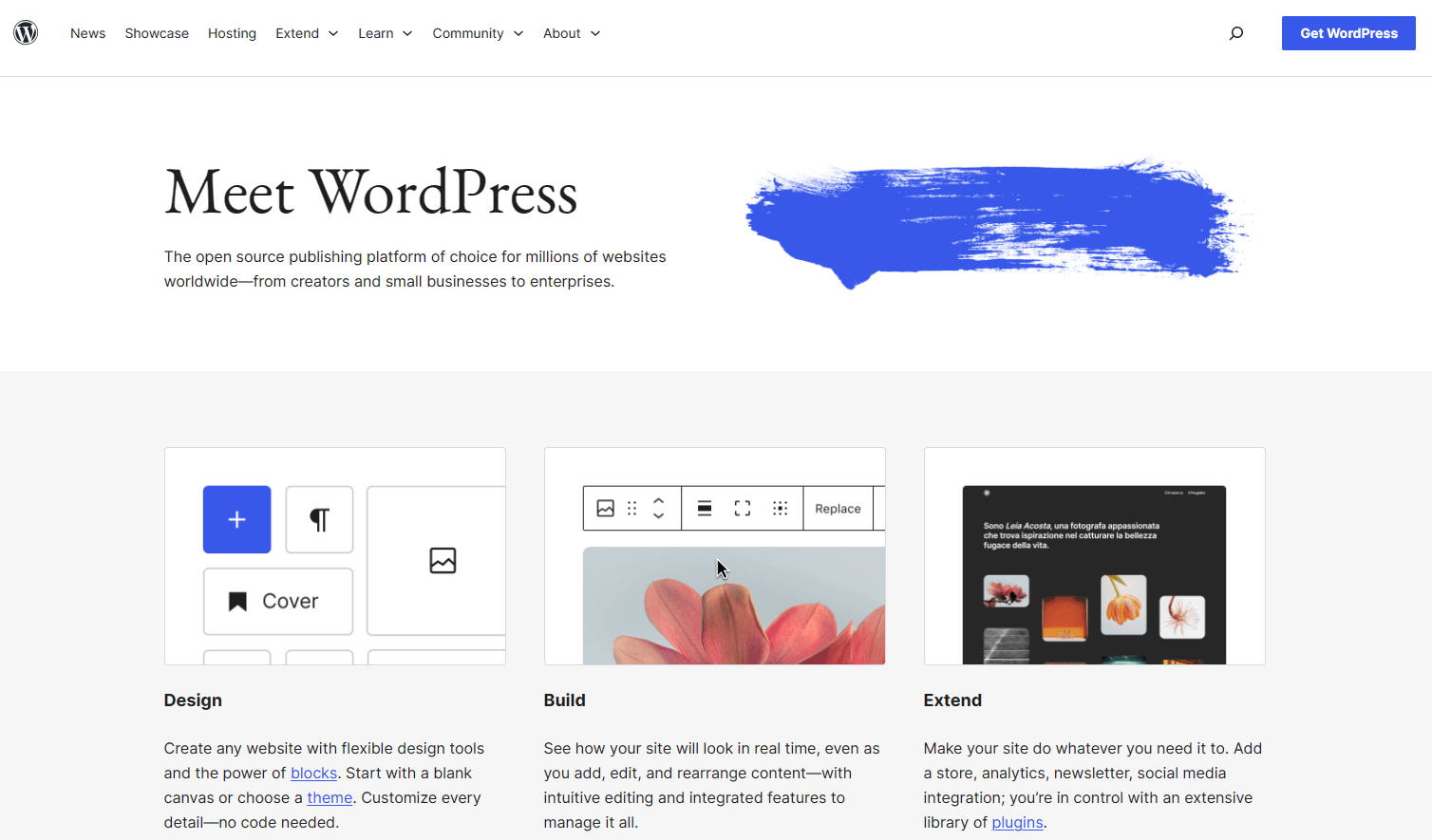
Task: Click the duotone filter icon in Build toolbar
Action: pyautogui.click(x=781, y=508)
